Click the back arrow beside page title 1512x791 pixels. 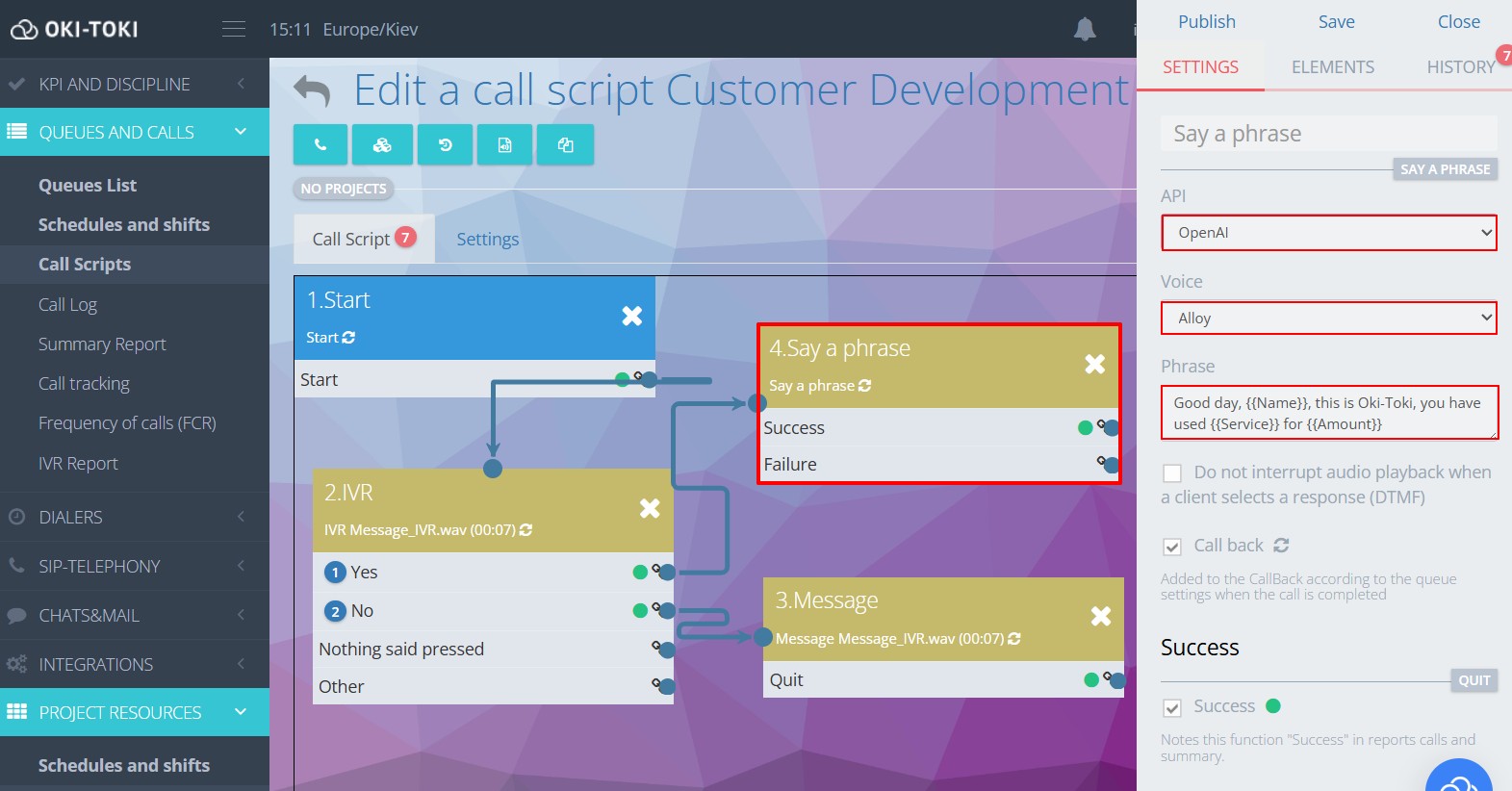pos(312,91)
